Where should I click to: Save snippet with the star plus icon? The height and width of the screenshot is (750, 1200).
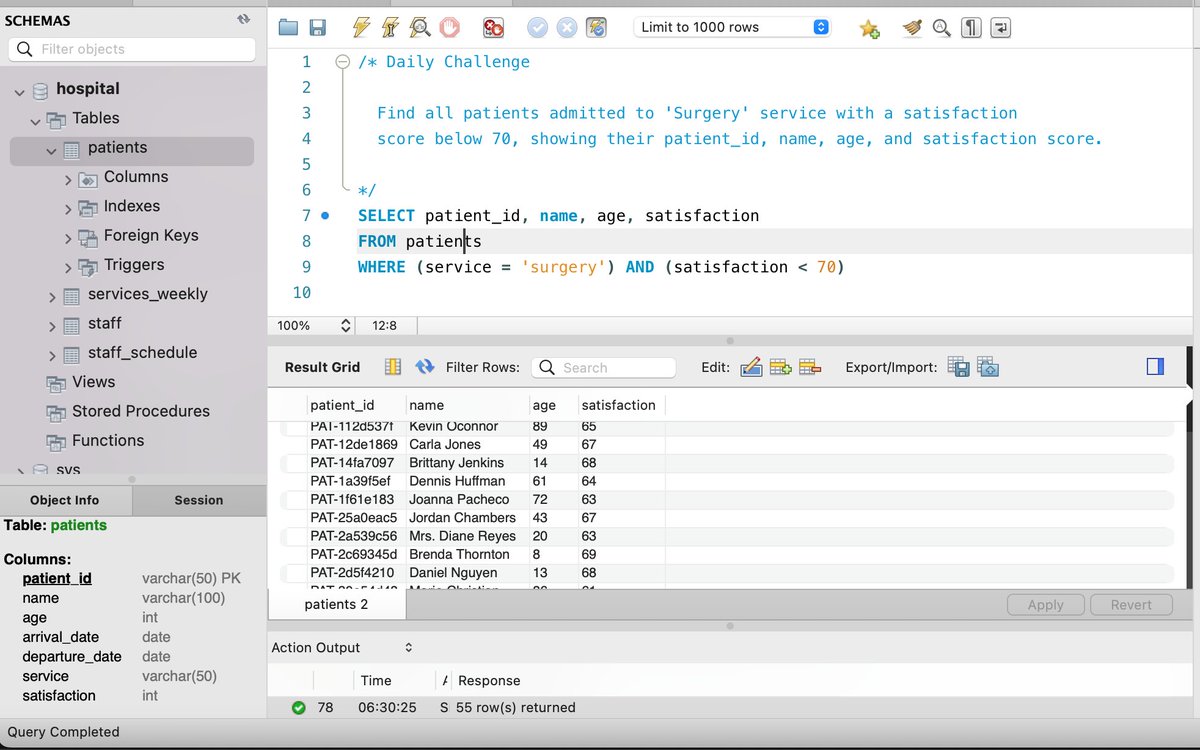click(869, 29)
